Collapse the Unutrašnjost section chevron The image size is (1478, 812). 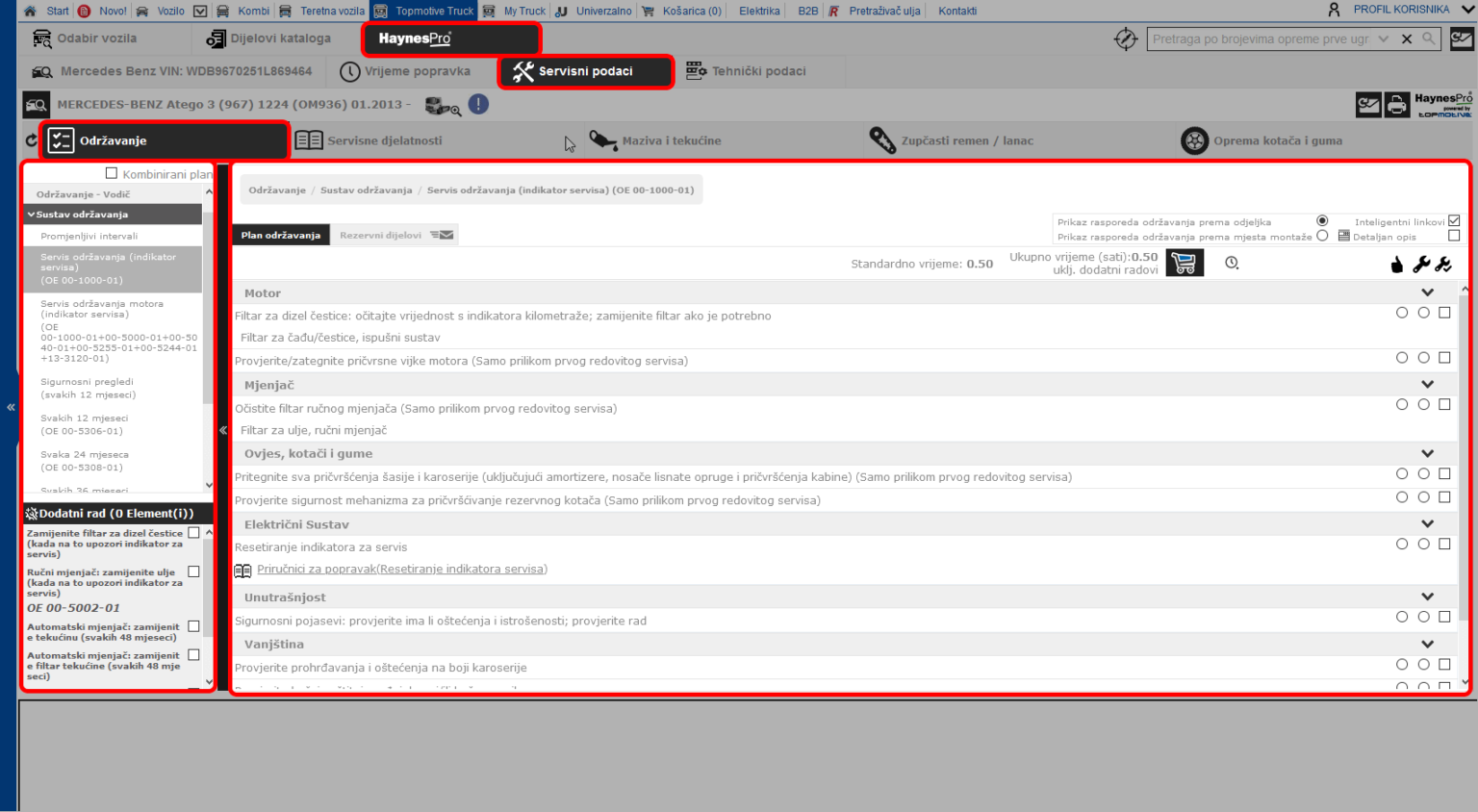click(1428, 596)
